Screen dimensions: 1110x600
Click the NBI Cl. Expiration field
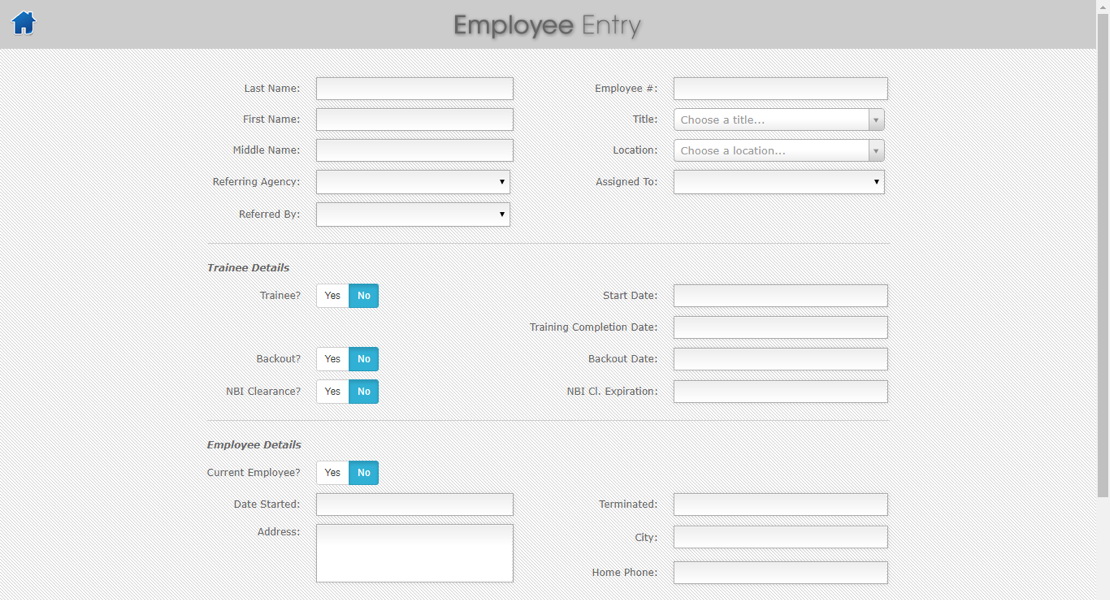tap(778, 391)
